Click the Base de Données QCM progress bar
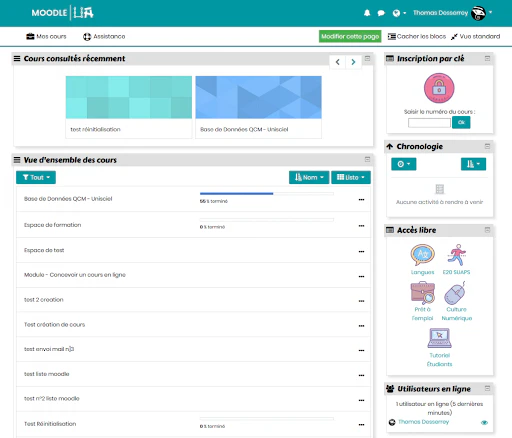The width and height of the screenshot is (512, 438). coord(266,193)
